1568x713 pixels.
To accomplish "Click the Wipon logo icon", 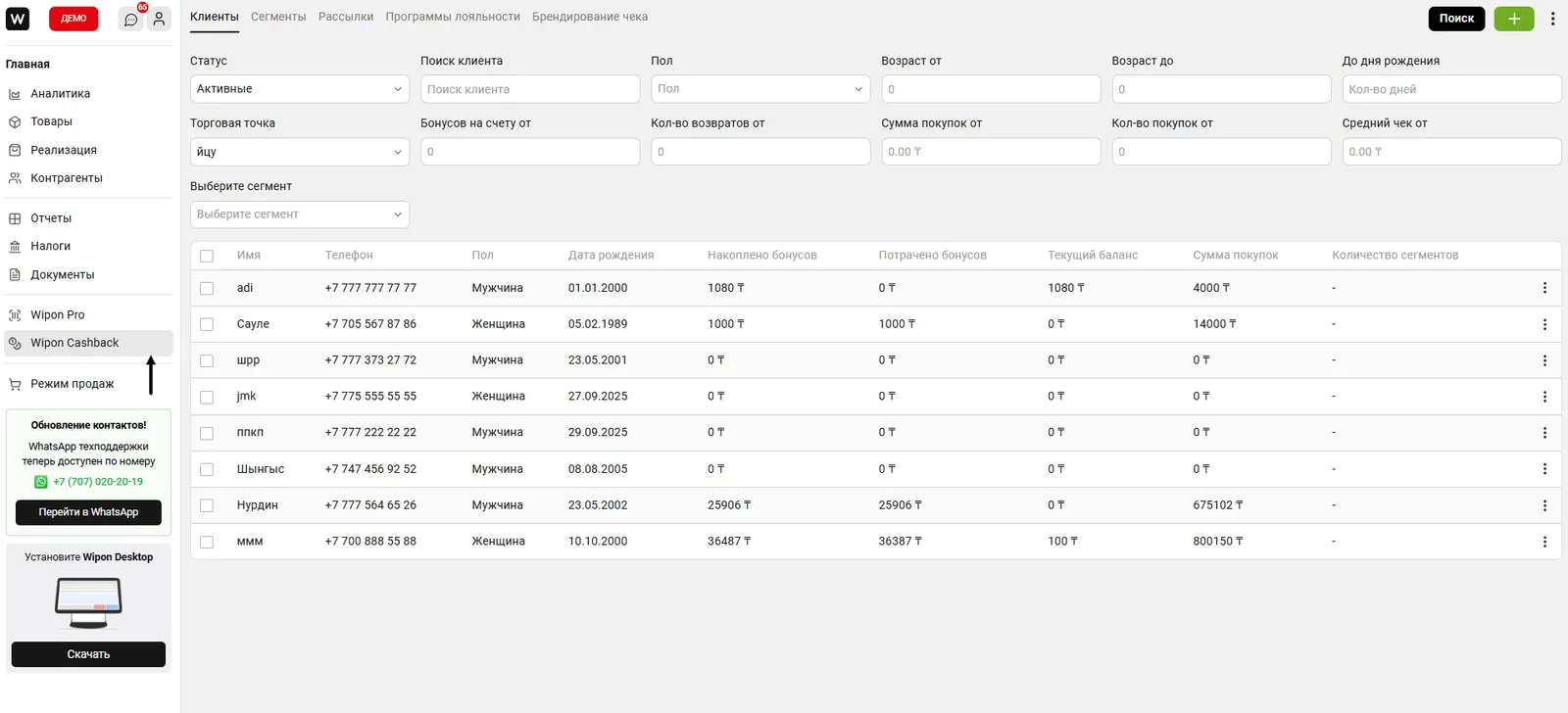I will pyautogui.click(x=18, y=19).
